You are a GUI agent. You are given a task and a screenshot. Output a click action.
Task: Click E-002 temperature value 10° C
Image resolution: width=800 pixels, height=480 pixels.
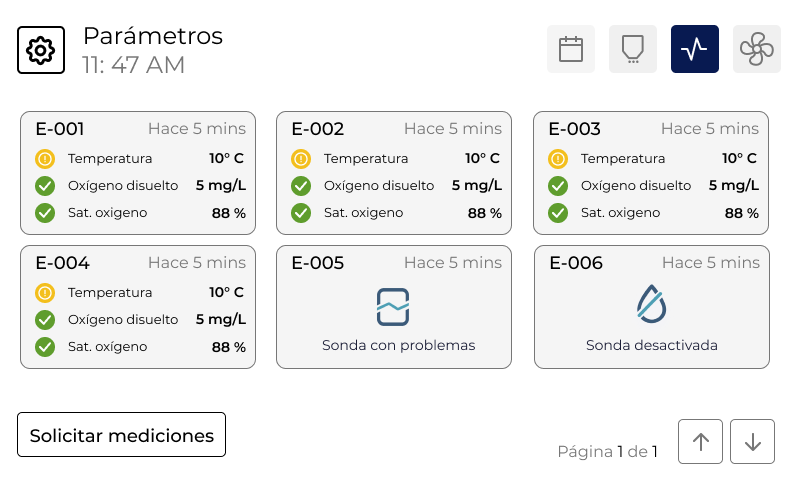482,158
